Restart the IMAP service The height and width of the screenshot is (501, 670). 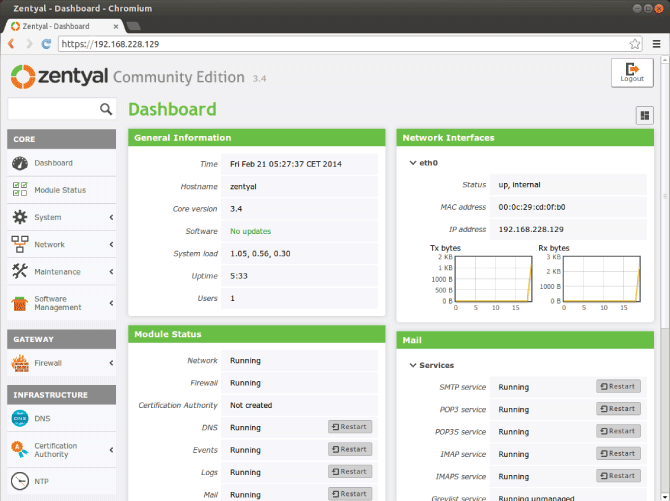tap(618, 454)
